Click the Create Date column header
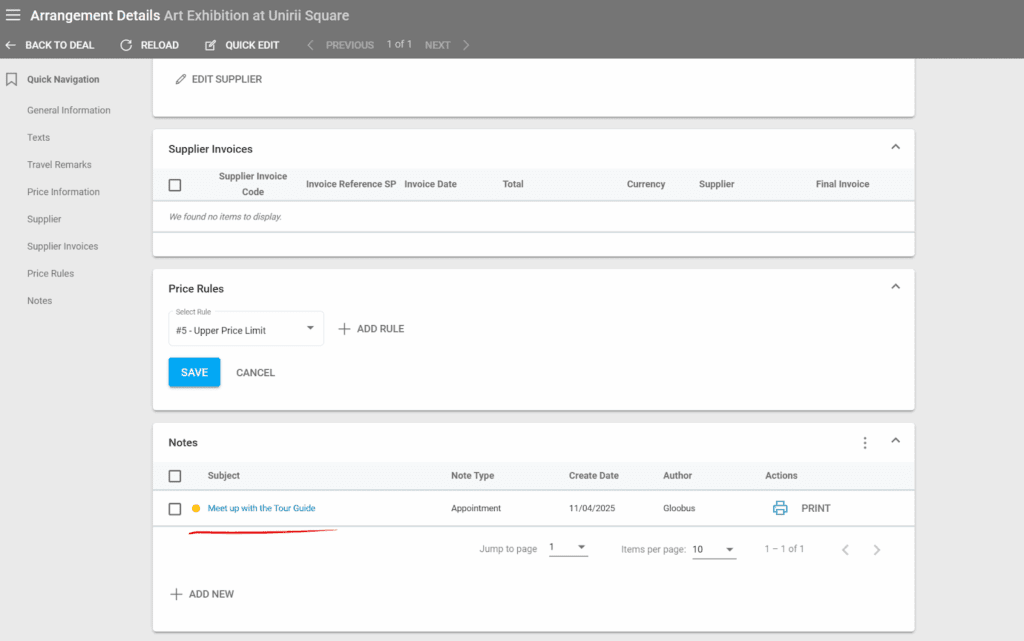The width and height of the screenshot is (1024, 641). pyautogui.click(x=593, y=476)
